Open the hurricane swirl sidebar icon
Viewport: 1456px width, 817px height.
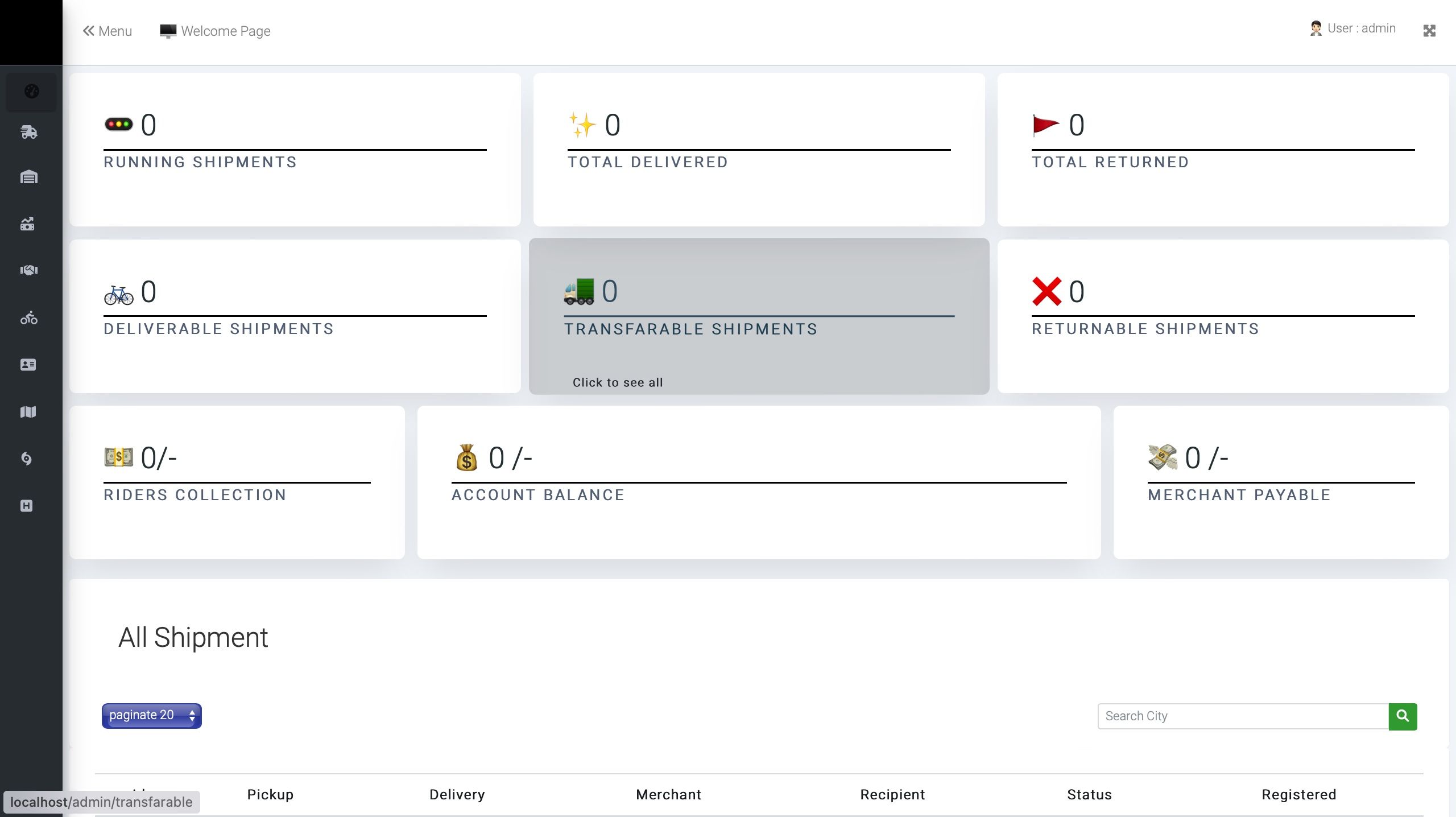point(27,459)
